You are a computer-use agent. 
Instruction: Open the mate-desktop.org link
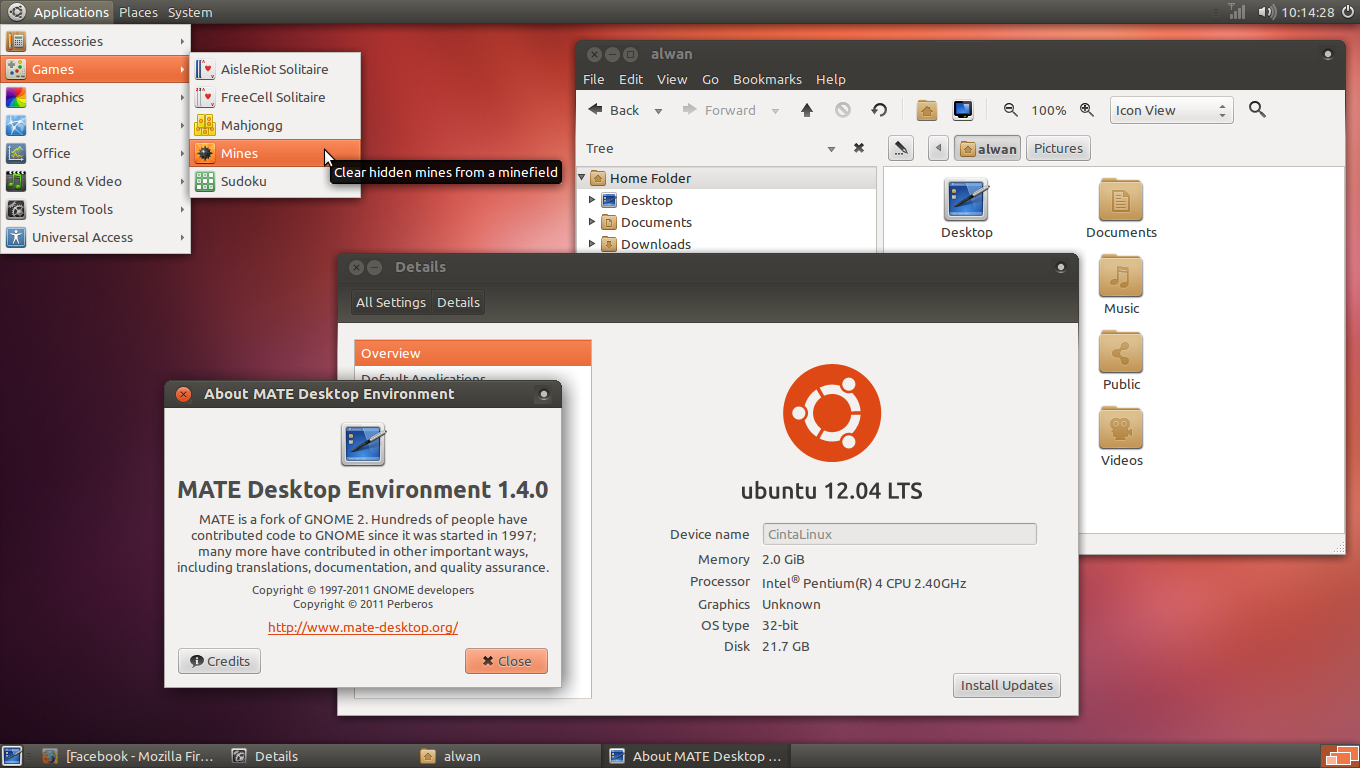tap(363, 628)
